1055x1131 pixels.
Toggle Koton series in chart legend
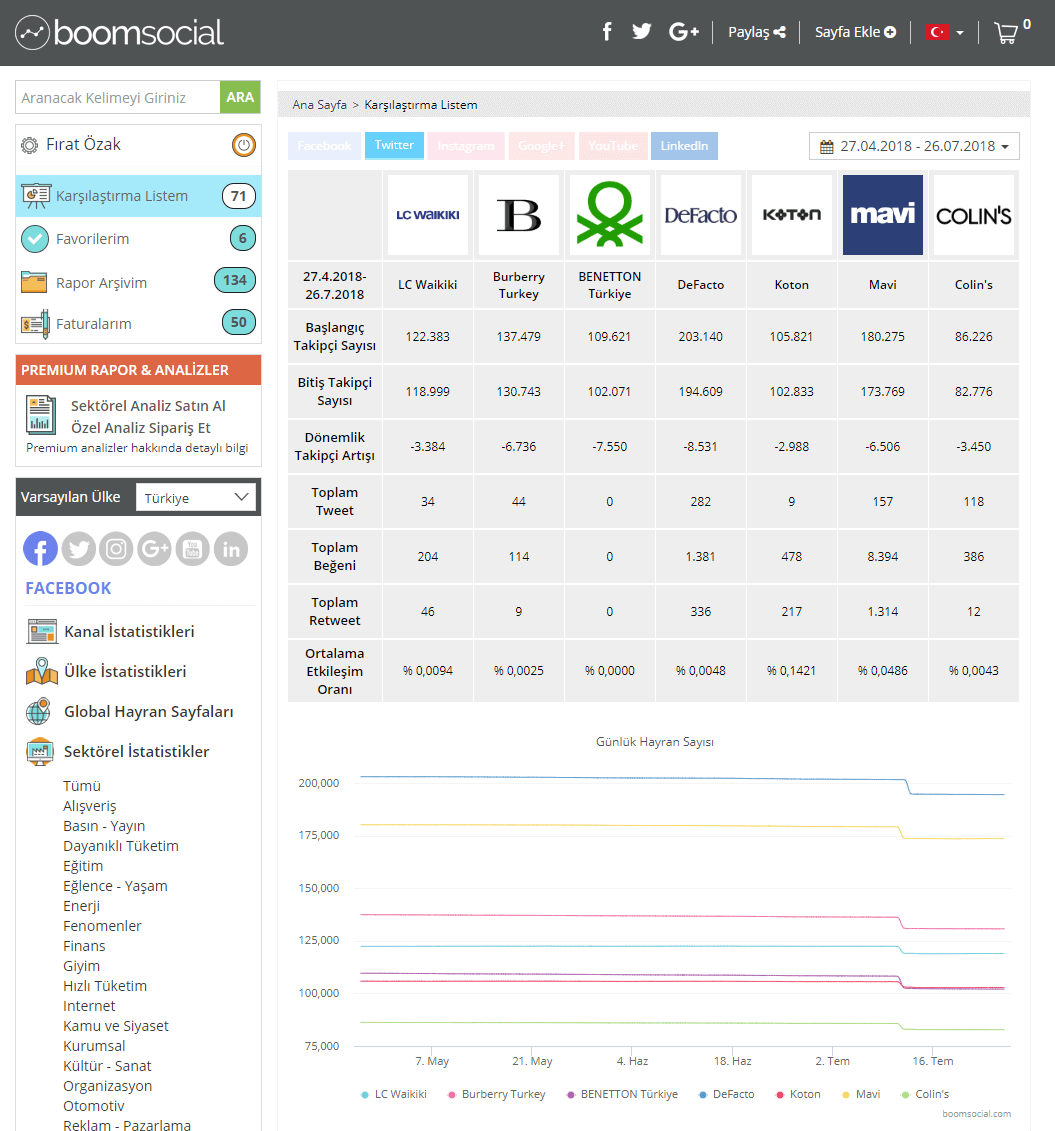click(x=798, y=1094)
